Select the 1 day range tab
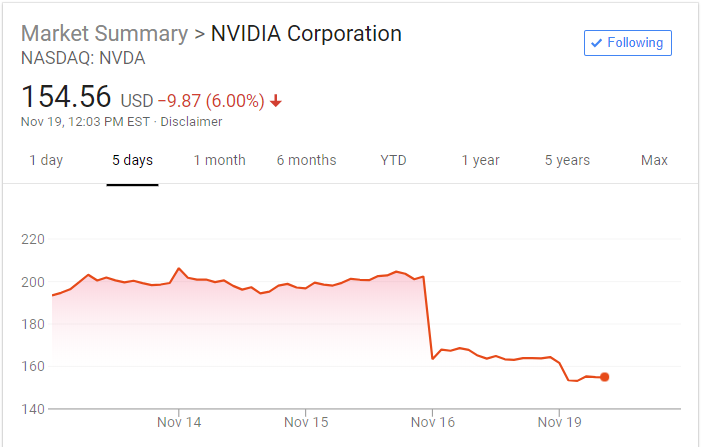The height and width of the screenshot is (447, 701). [46, 160]
